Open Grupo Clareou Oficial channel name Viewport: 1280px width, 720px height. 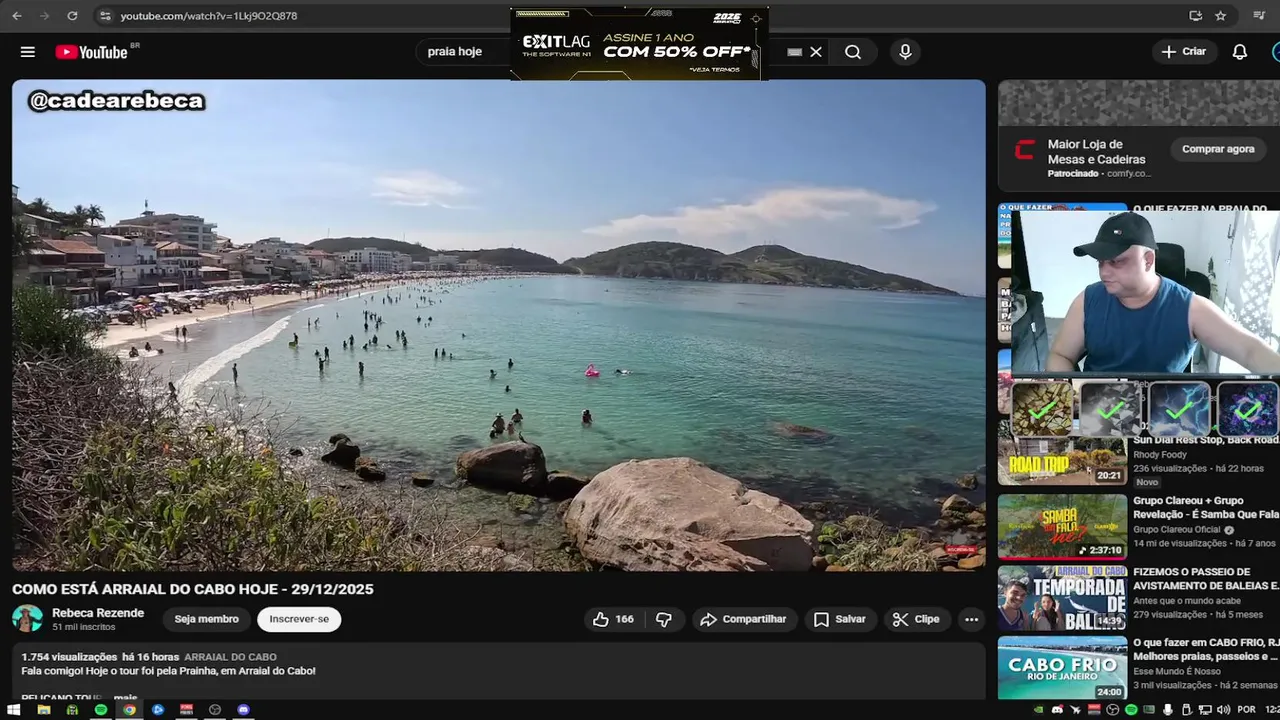point(1177,529)
